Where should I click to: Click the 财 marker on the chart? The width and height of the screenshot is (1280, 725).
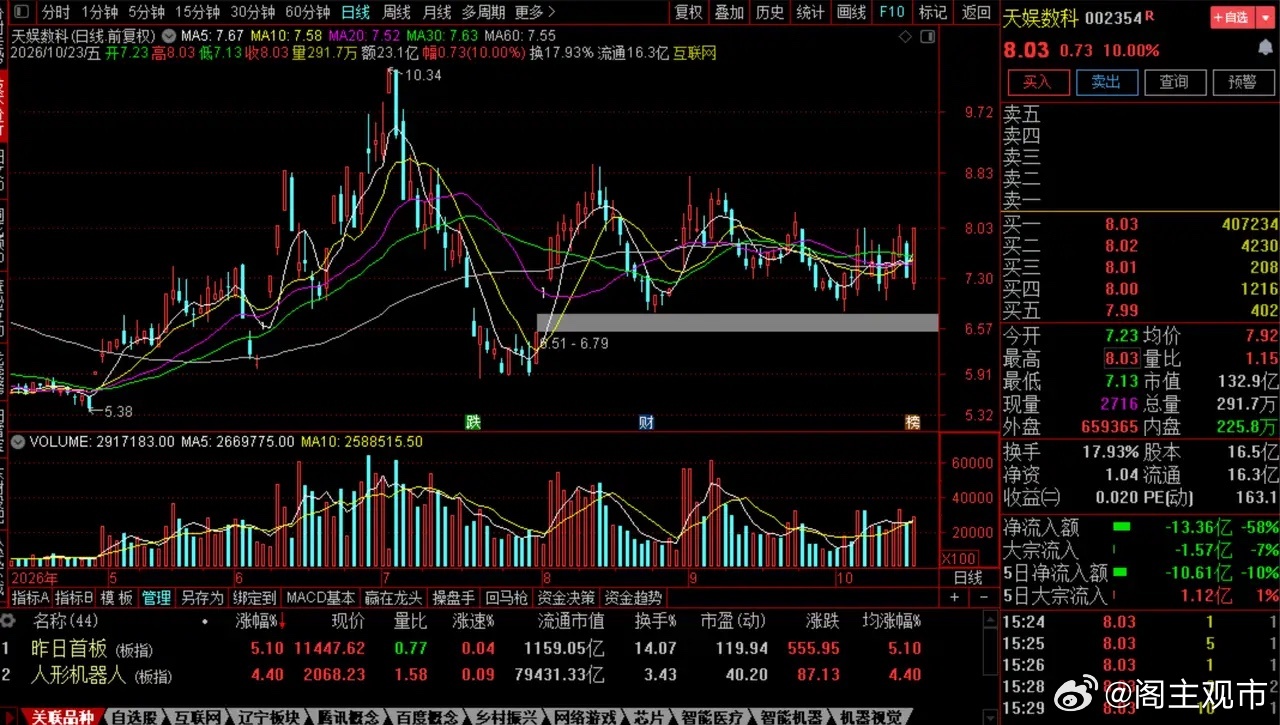[646, 422]
